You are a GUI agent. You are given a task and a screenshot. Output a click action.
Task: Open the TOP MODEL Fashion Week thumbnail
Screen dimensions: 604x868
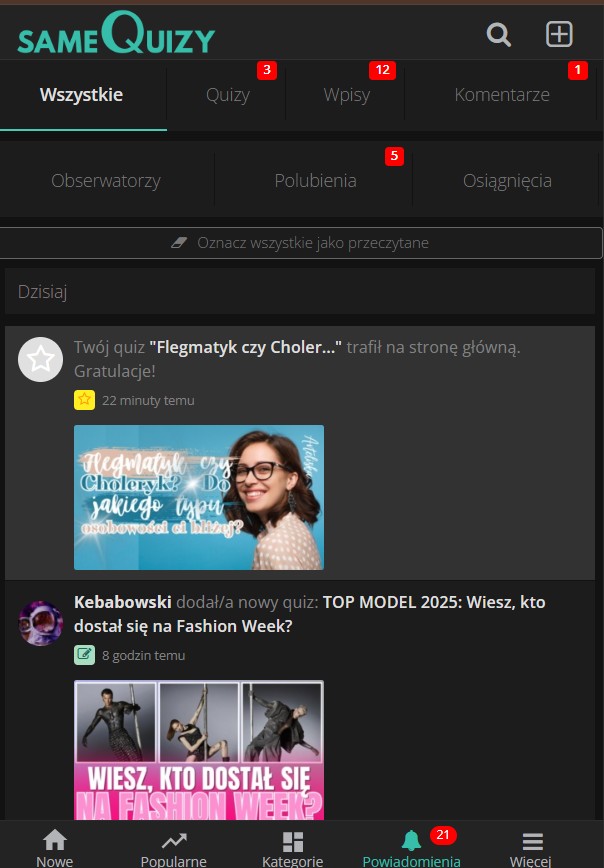click(199, 750)
